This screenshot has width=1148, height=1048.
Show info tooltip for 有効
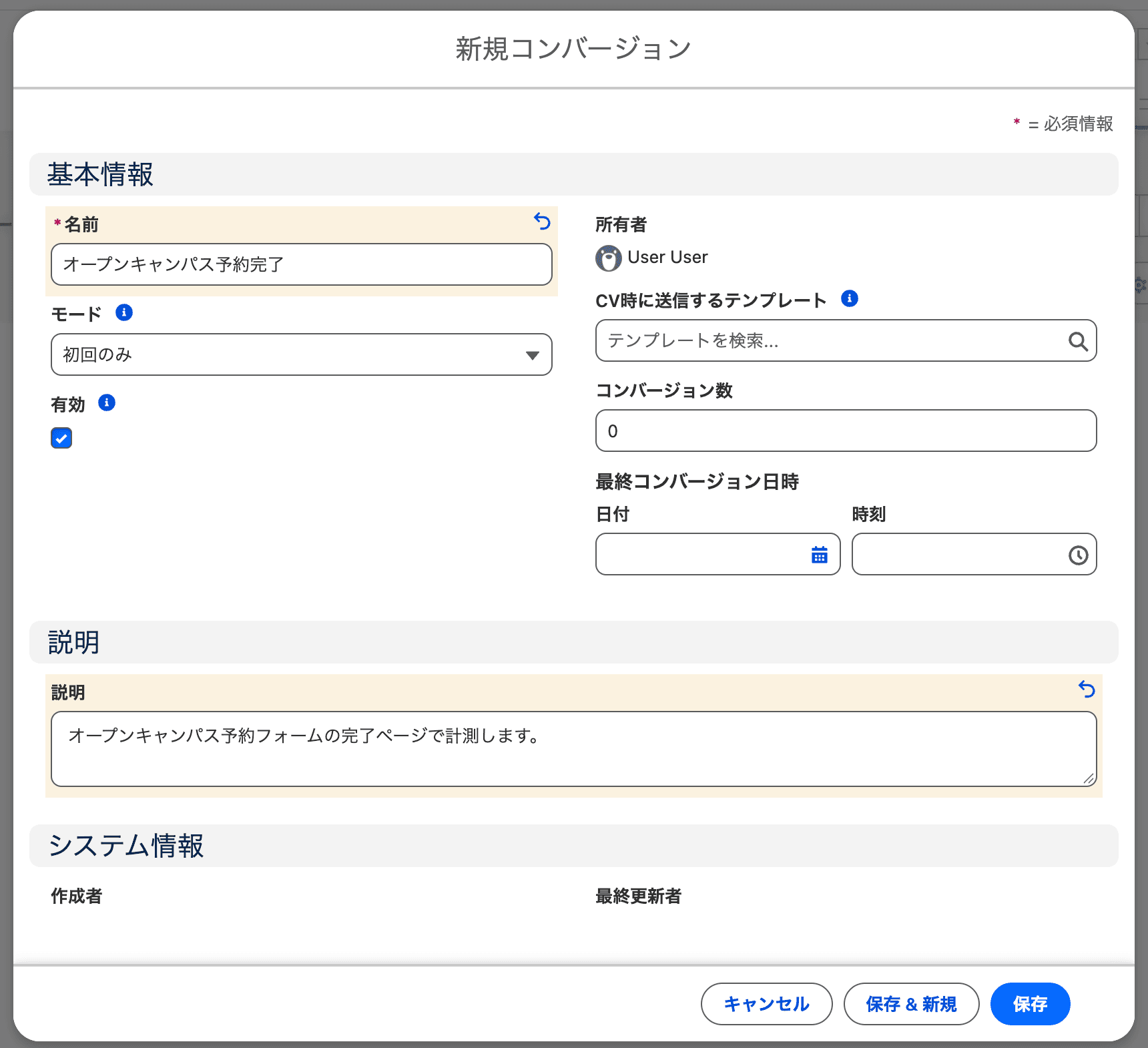click(x=107, y=403)
